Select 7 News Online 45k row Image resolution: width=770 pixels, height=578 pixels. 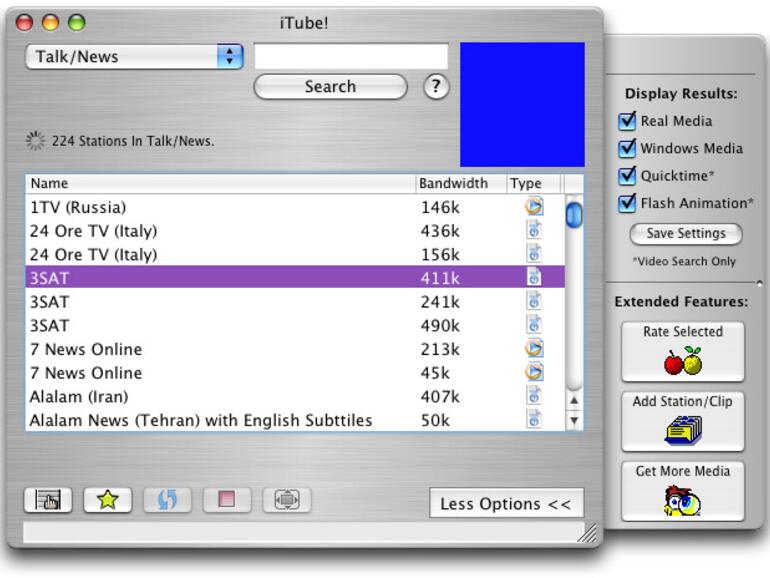point(295,372)
